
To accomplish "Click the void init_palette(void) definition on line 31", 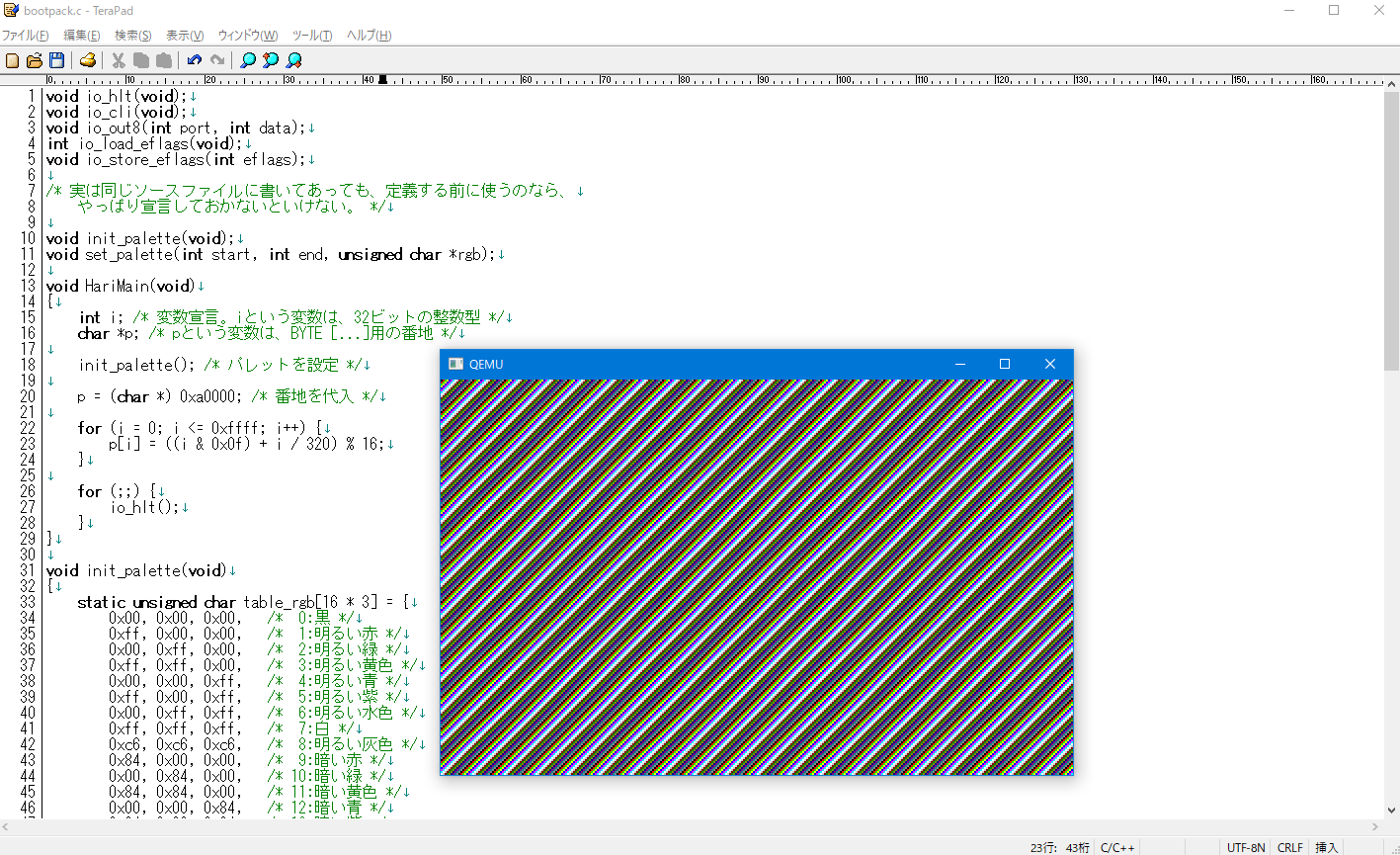I will pyautogui.click(x=137, y=570).
